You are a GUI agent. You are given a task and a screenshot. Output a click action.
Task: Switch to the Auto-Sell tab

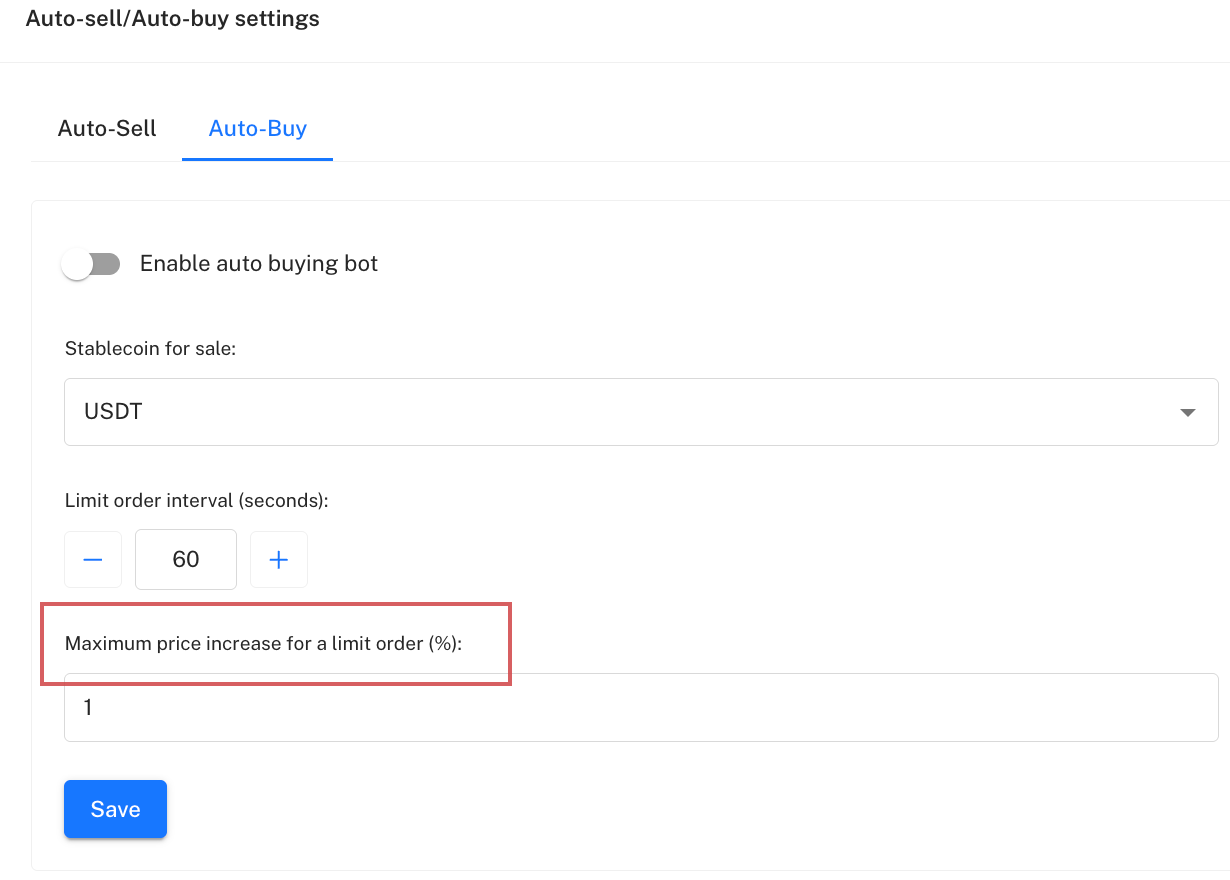(107, 129)
